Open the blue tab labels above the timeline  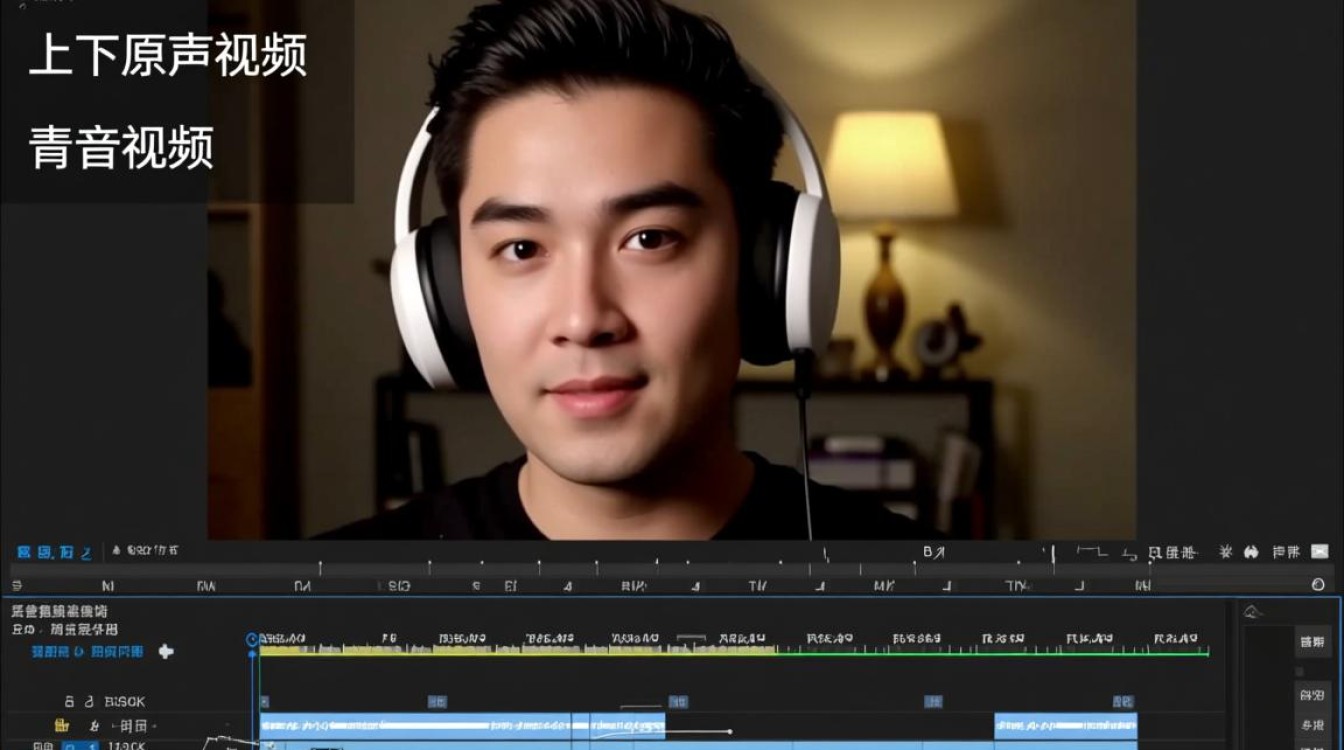click(x=54, y=552)
